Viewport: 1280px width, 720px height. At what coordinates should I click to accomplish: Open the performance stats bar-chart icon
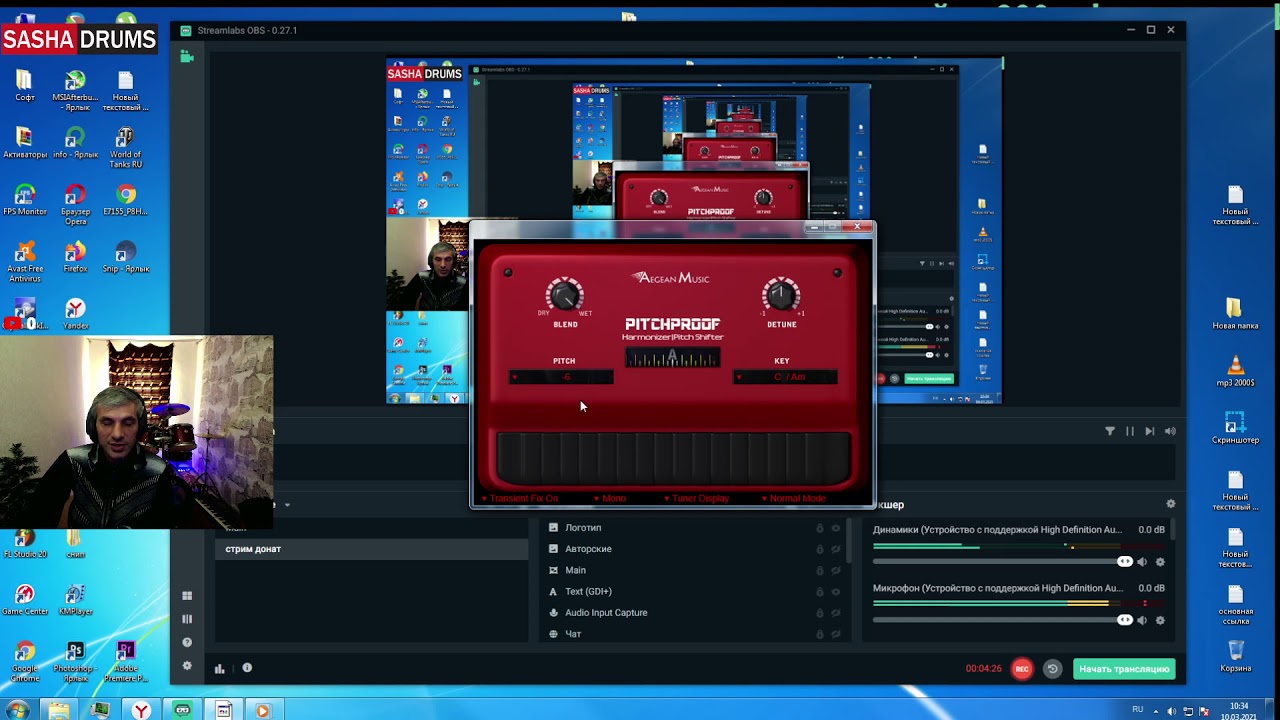pos(220,668)
